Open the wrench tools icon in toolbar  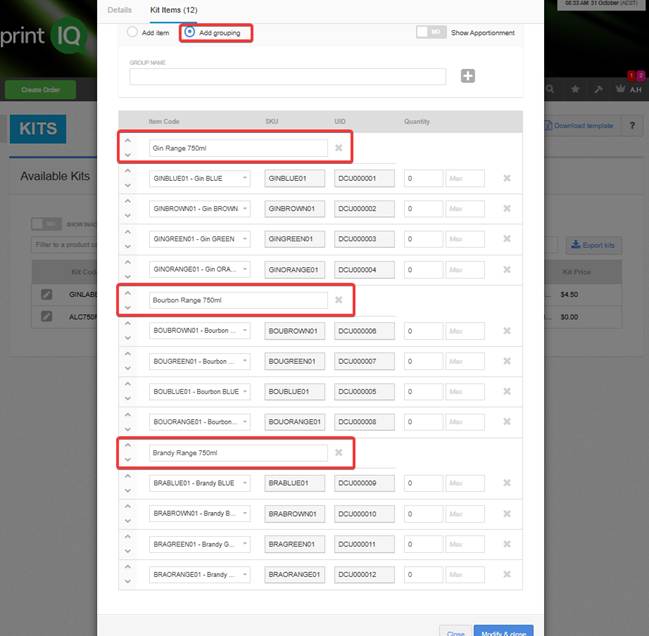tap(598, 89)
